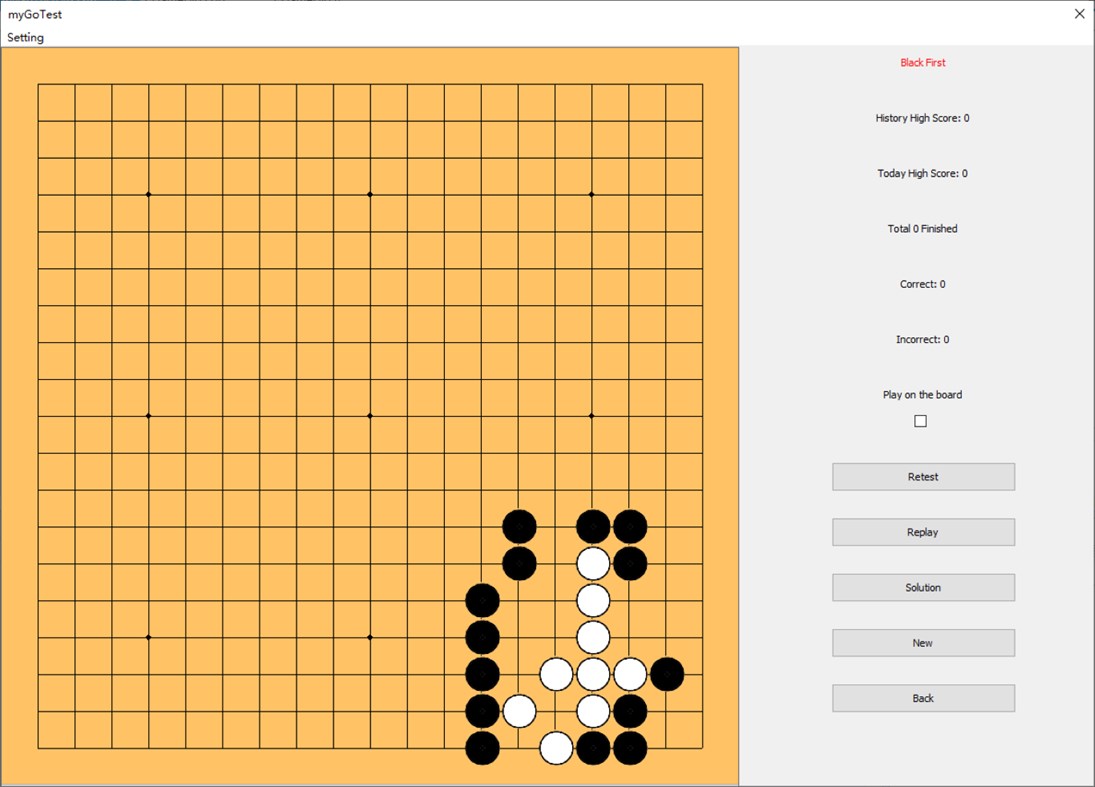Click the Replay button

coord(922,531)
